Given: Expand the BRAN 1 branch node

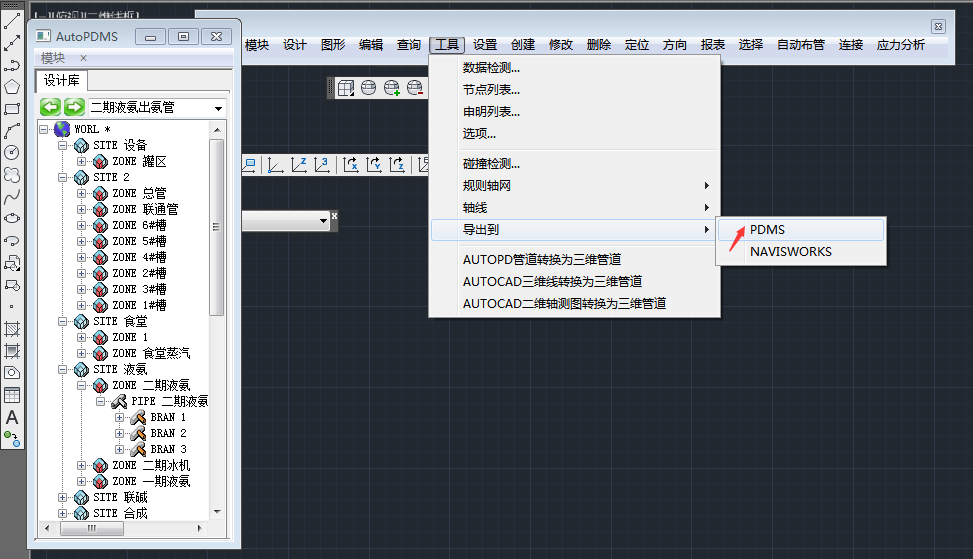Looking at the screenshot, I should point(120,418).
